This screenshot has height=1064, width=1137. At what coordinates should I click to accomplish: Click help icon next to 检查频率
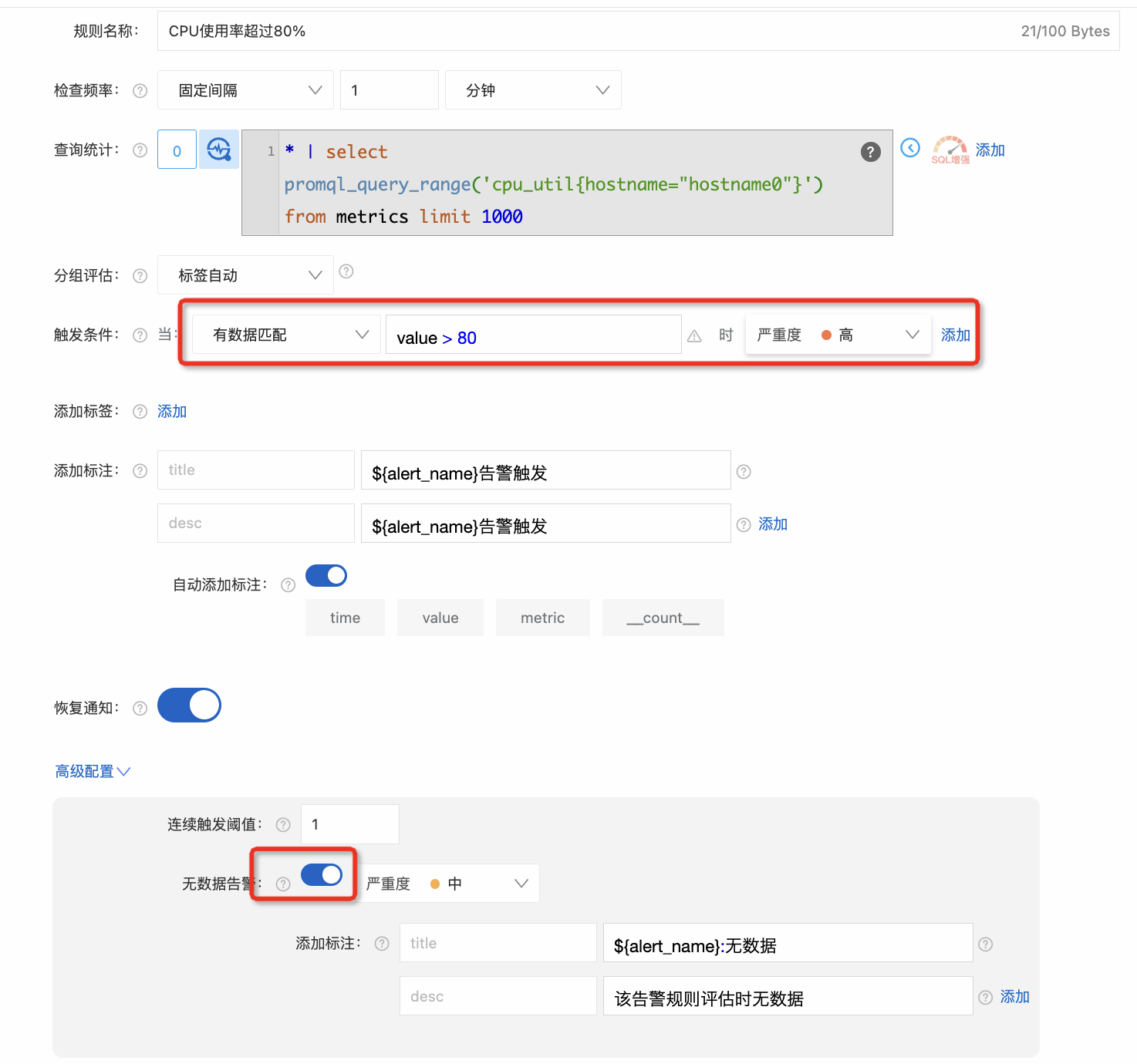click(x=140, y=91)
